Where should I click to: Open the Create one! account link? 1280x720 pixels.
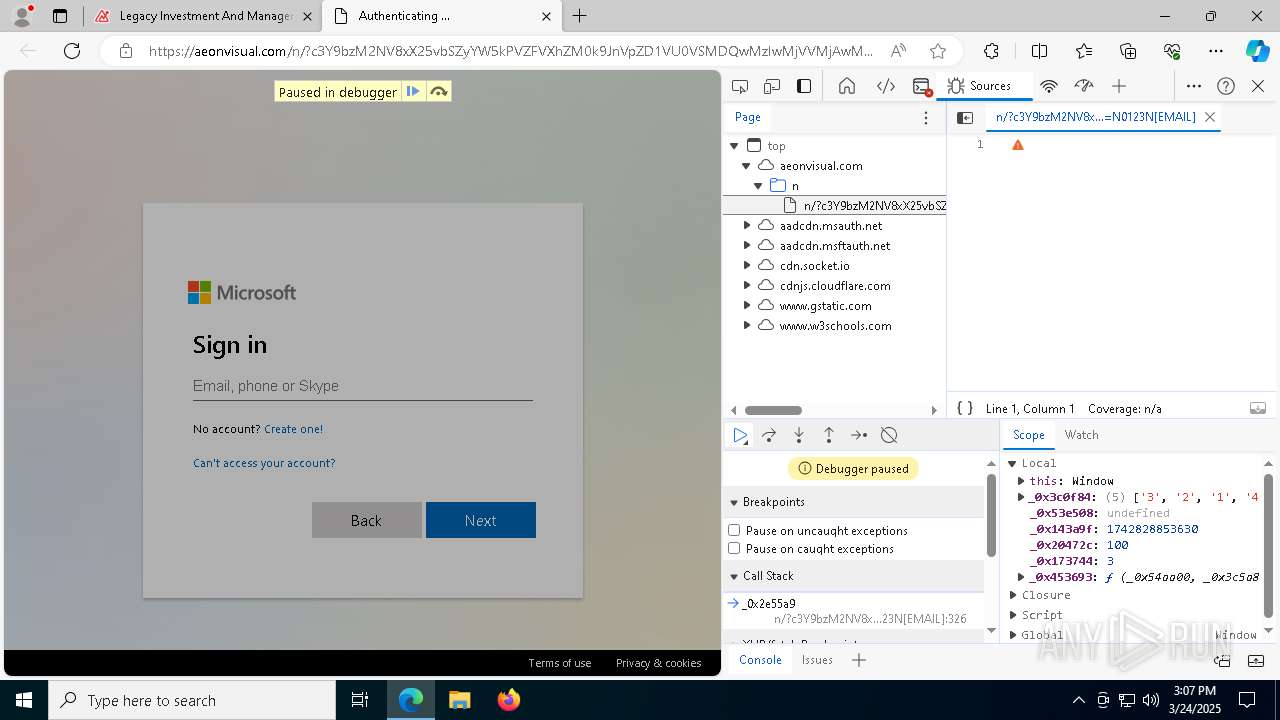coord(293,429)
